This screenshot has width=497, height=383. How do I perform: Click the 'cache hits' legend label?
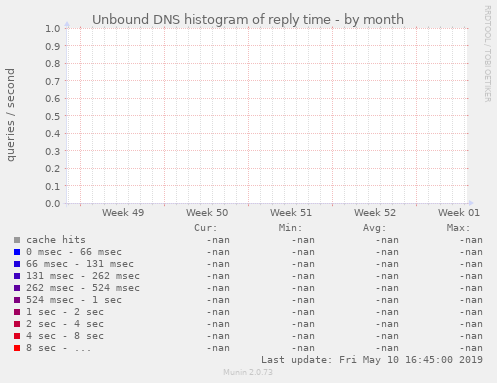[x=56, y=240]
